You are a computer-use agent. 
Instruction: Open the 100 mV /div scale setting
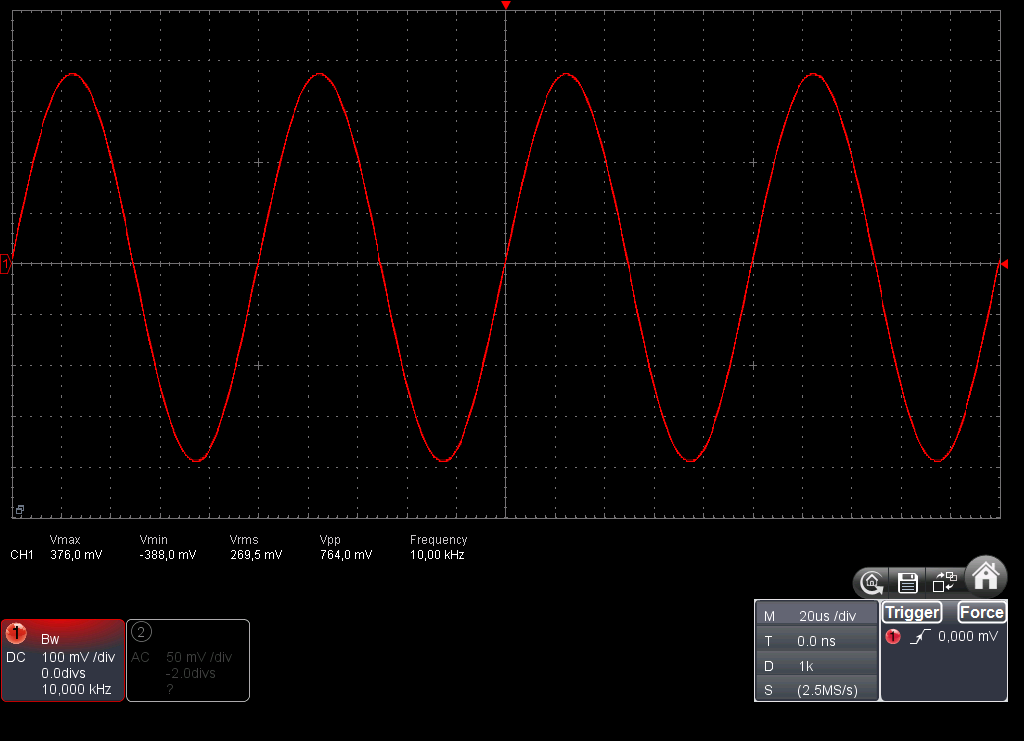tap(78, 657)
